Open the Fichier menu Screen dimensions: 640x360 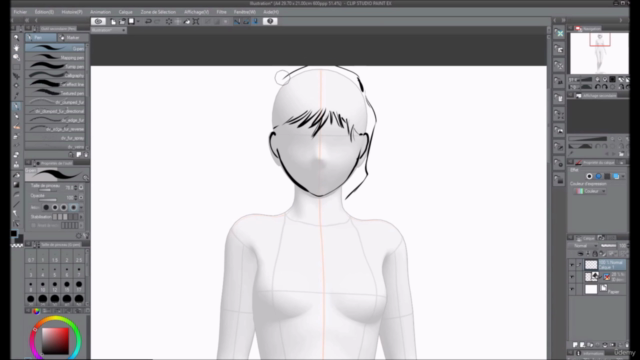point(20,12)
